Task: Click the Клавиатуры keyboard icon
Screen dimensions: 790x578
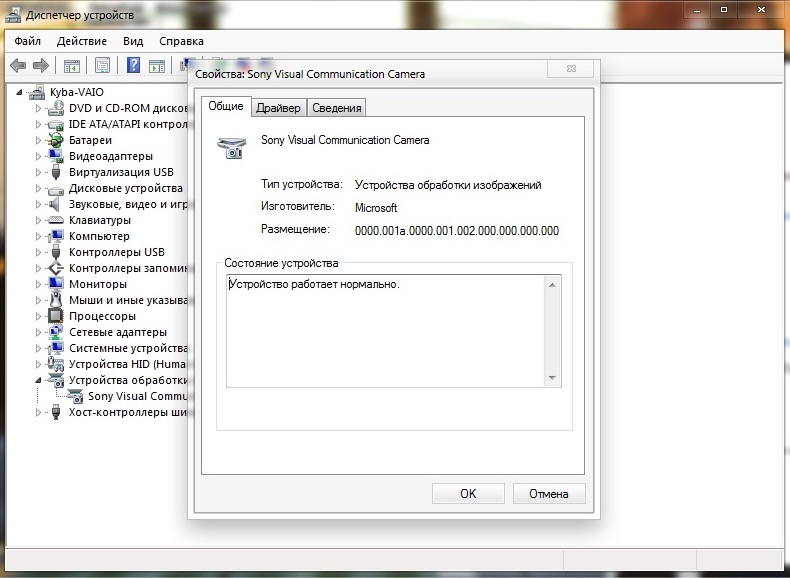Action: pos(56,220)
